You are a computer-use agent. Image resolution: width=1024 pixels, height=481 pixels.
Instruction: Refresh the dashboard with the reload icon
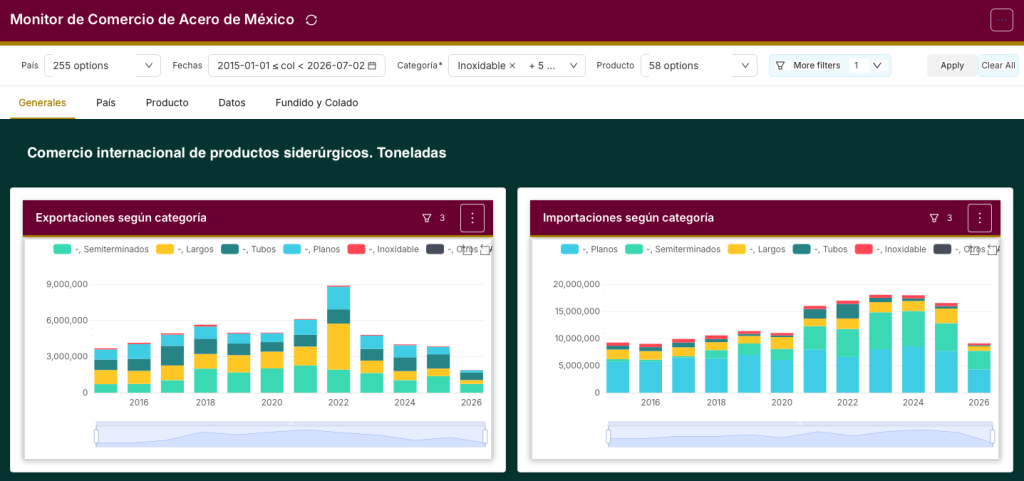[312, 20]
